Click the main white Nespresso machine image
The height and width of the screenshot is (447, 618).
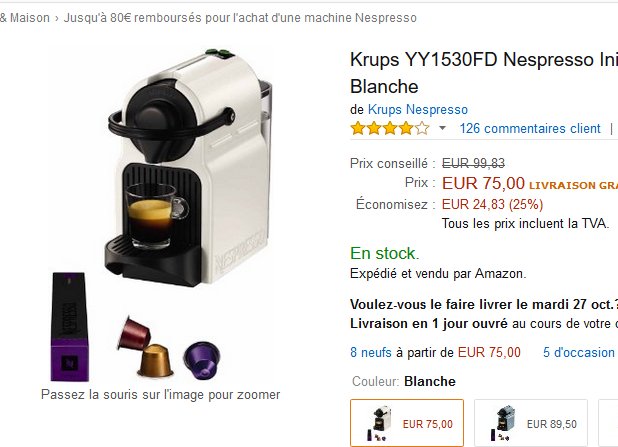pyautogui.click(x=190, y=167)
